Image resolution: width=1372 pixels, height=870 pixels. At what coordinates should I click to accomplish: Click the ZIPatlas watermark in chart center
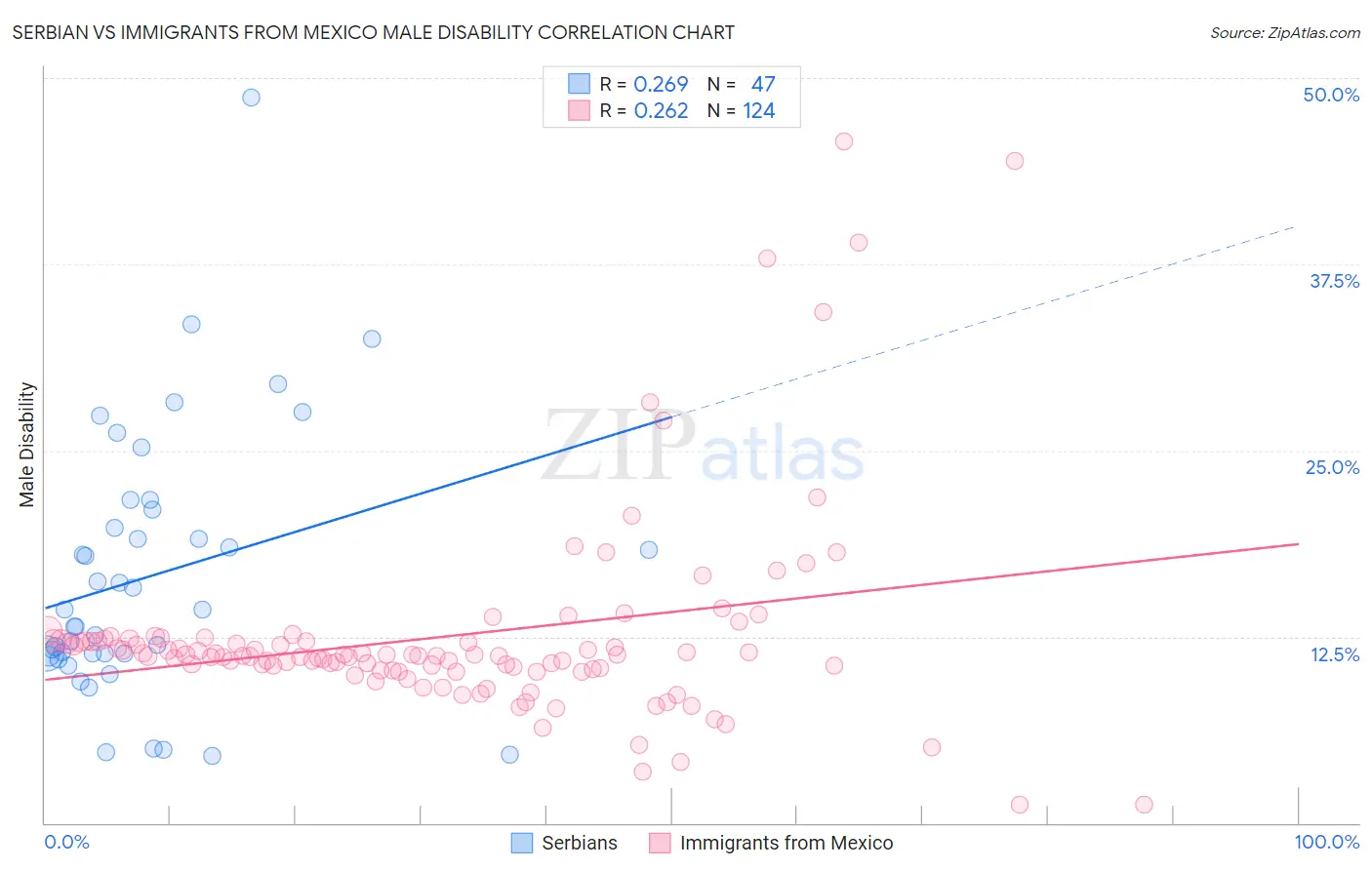703,446
